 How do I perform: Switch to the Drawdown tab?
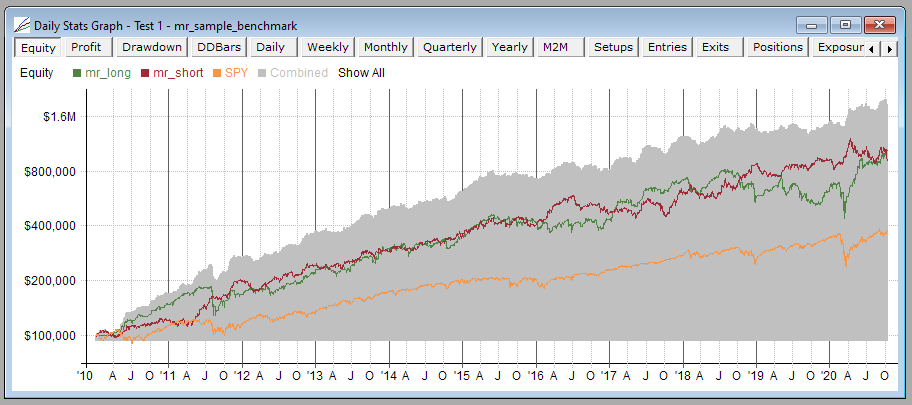pyautogui.click(x=152, y=47)
